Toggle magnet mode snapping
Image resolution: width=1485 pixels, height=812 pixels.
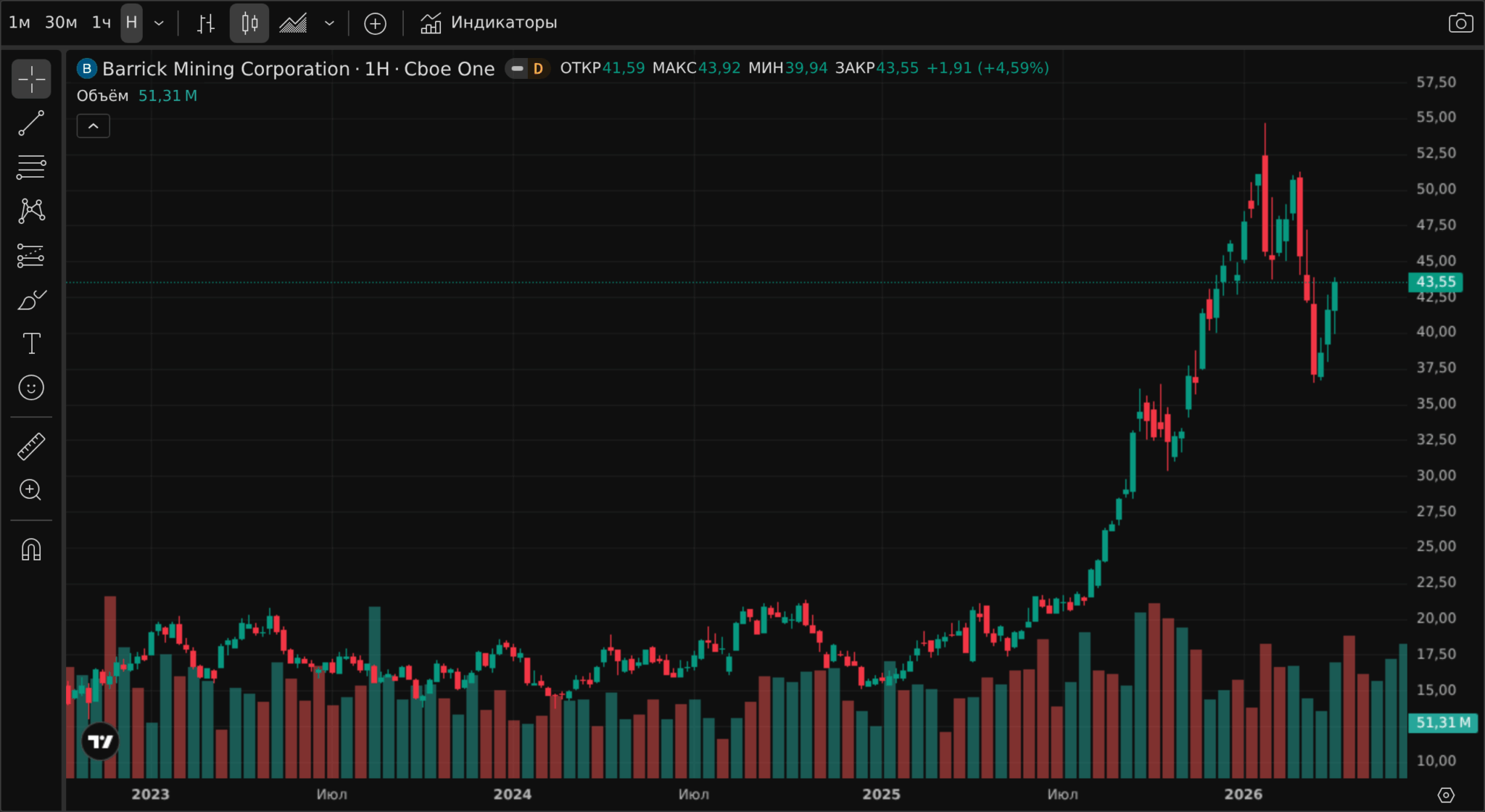tap(31, 550)
